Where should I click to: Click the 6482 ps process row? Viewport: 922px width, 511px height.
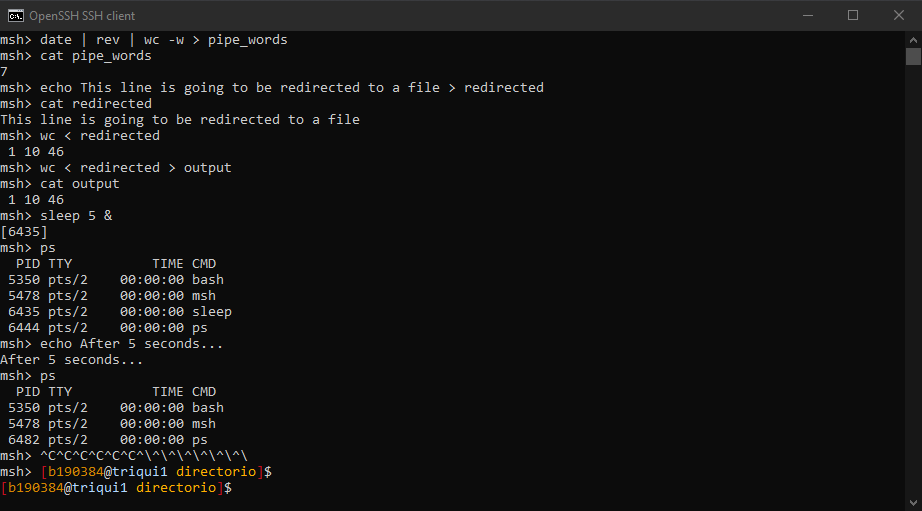[108, 440]
